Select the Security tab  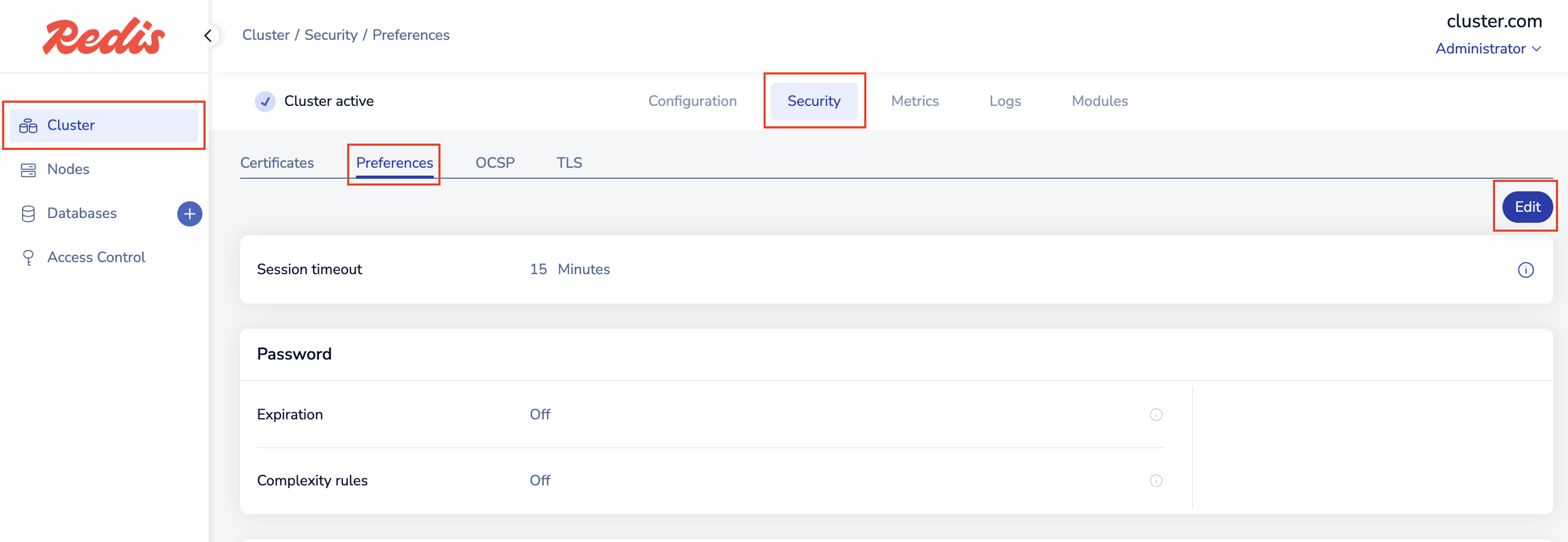point(814,101)
